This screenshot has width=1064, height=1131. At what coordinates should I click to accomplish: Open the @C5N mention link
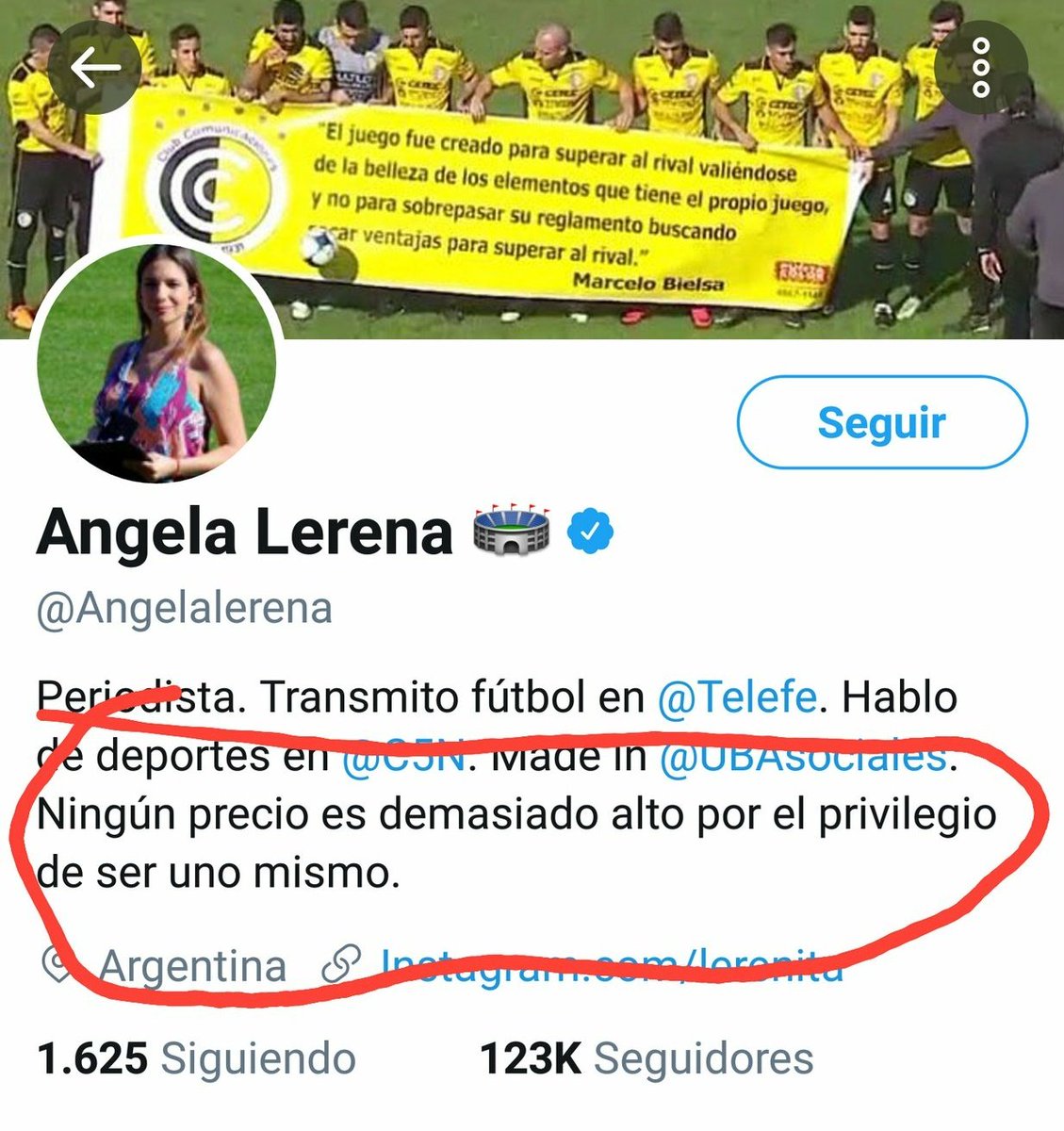[404, 756]
